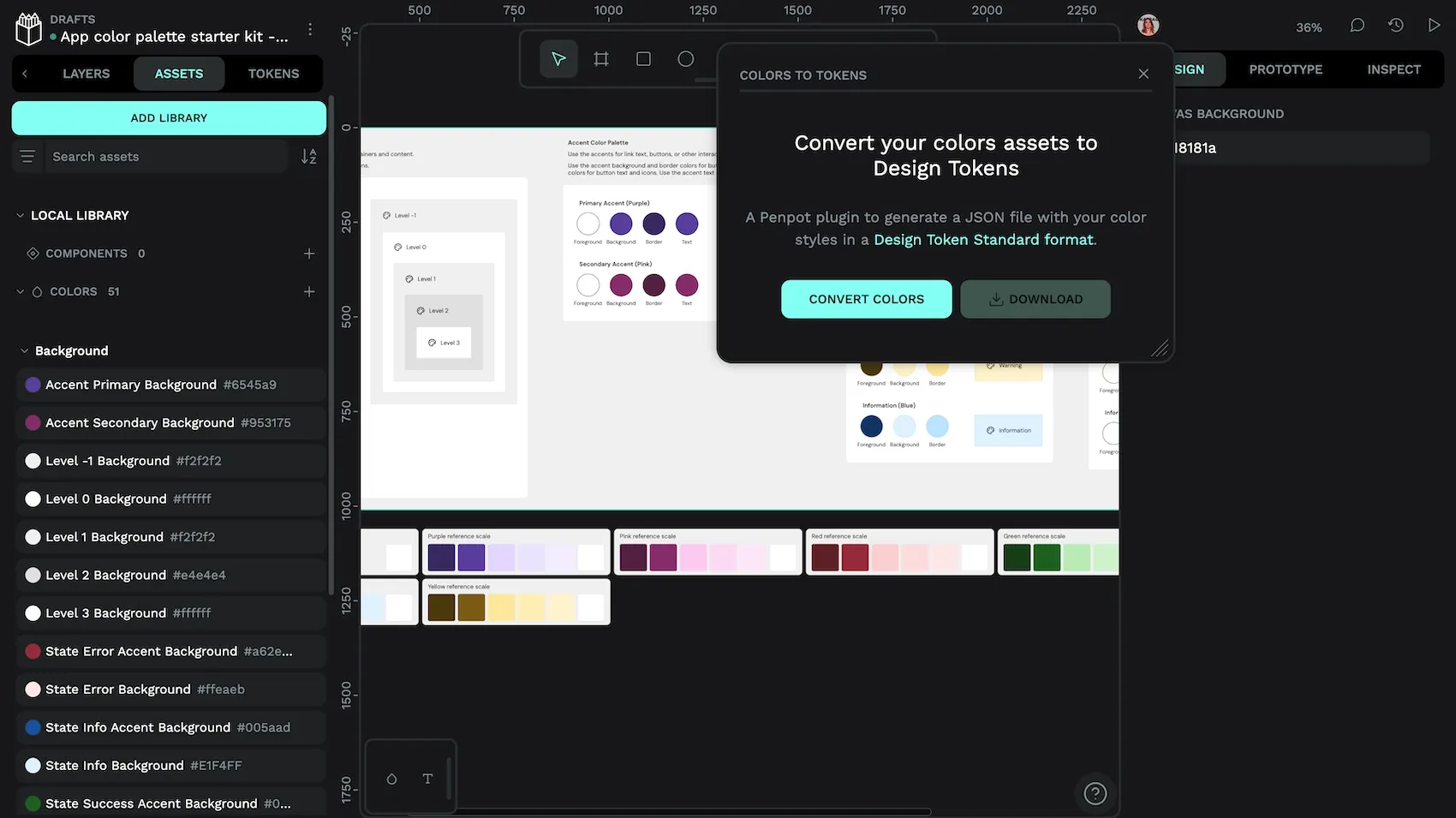Select the Rectangle tool
This screenshot has height=818, width=1456.
point(643,59)
